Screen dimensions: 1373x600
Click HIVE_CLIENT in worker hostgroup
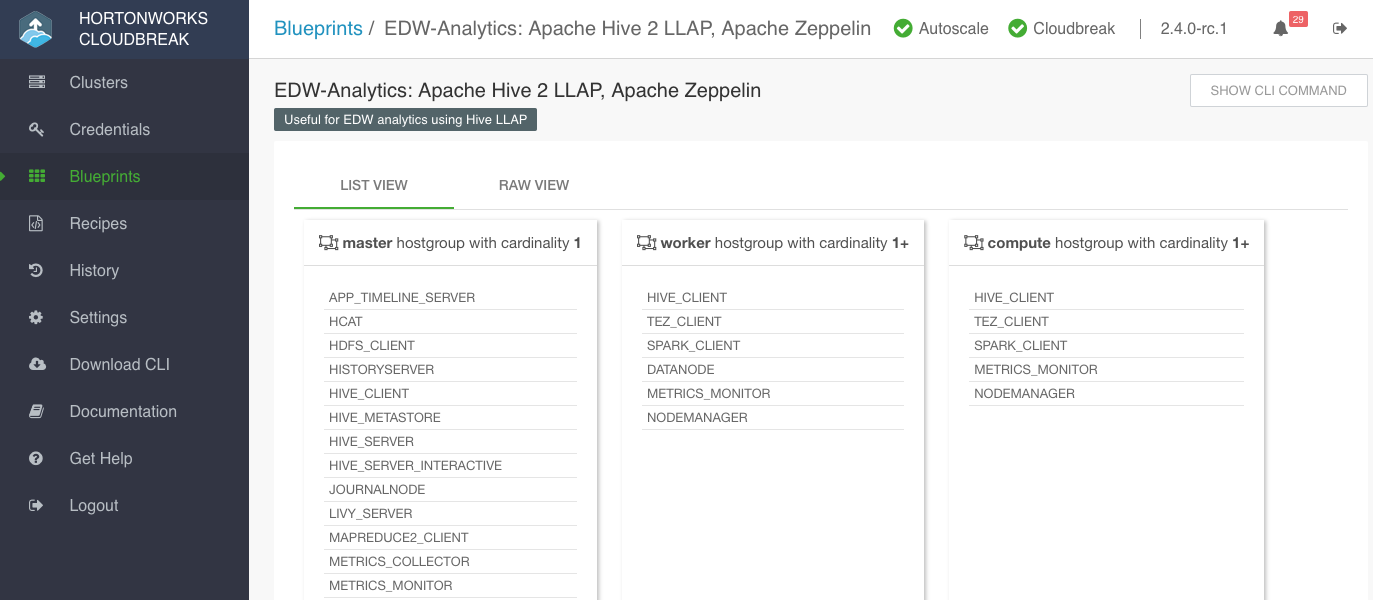coord(687,297)
